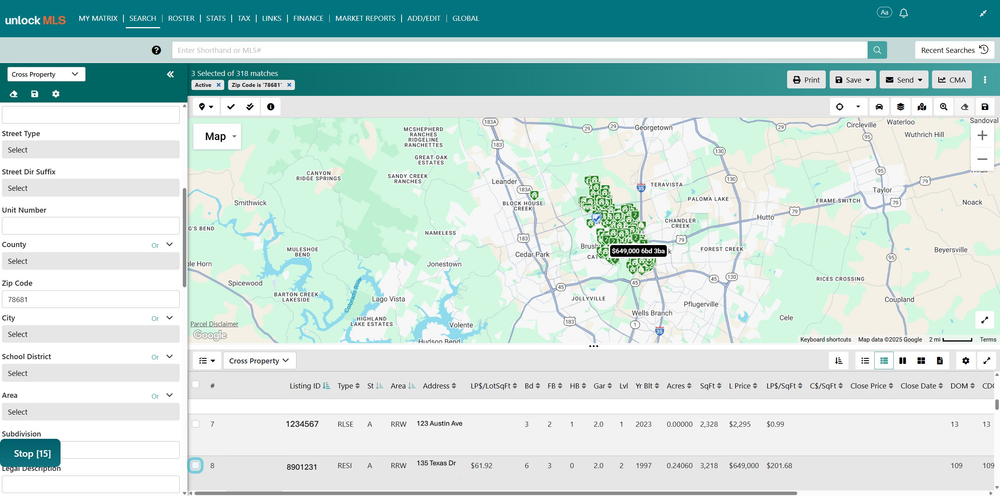Zoom in the map with the plus button
The image size is (1000, 496).
click(x=982, y=136)
